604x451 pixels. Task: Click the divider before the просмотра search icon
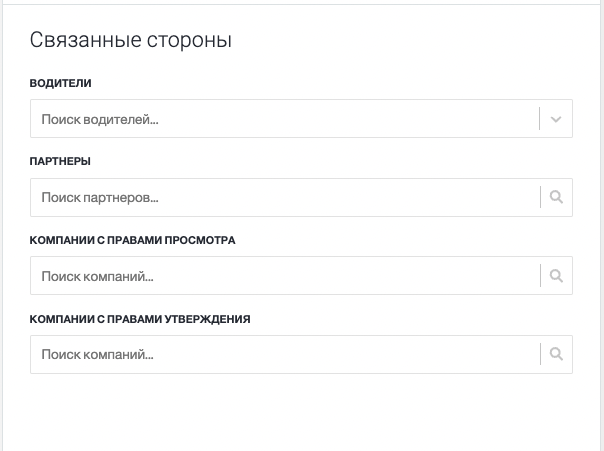[x=540, y=276]
